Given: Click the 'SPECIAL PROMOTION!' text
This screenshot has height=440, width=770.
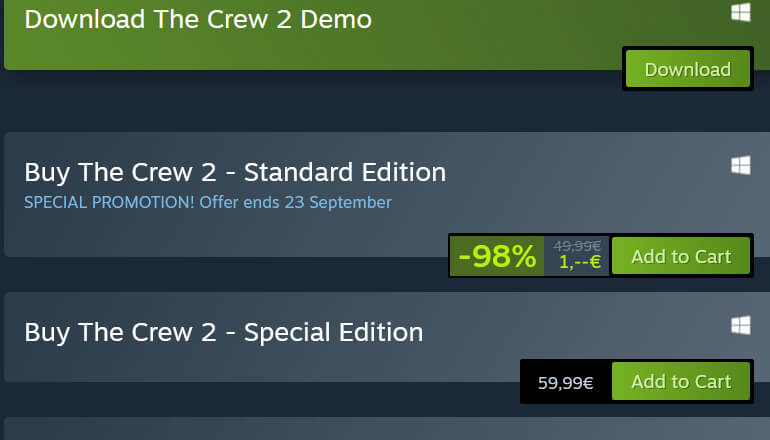Looking at the screenshot, I should pyautogui.click(x=110, y=202).
